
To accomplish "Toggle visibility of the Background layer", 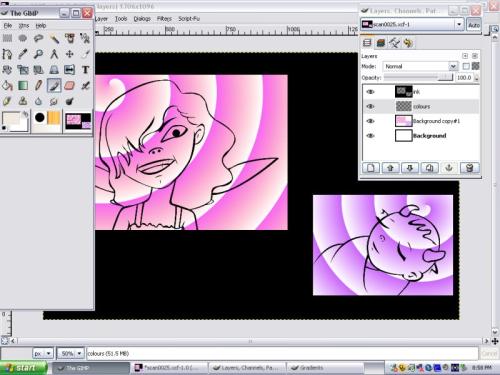I will tap(370, 136).
